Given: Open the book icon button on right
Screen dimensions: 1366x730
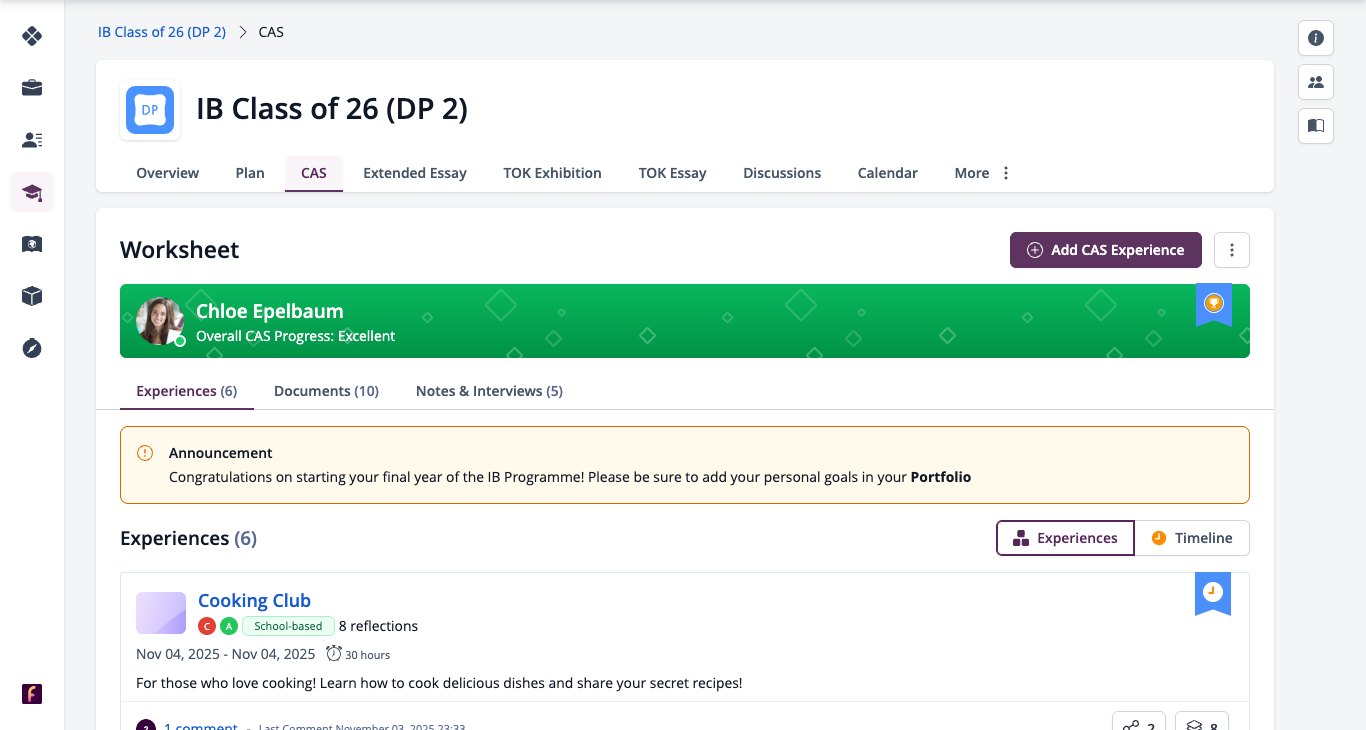Looking at the screenshot, I should tap(1316, 126).
